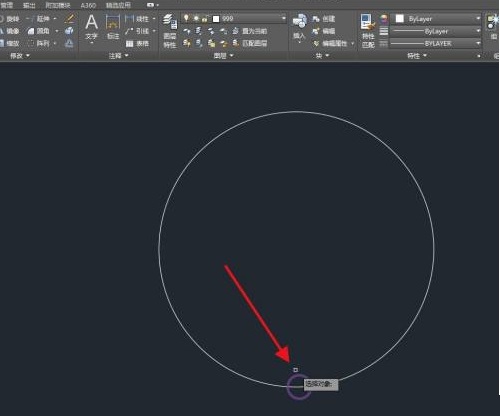Choose the 引线 leader tool

[137, 31]
